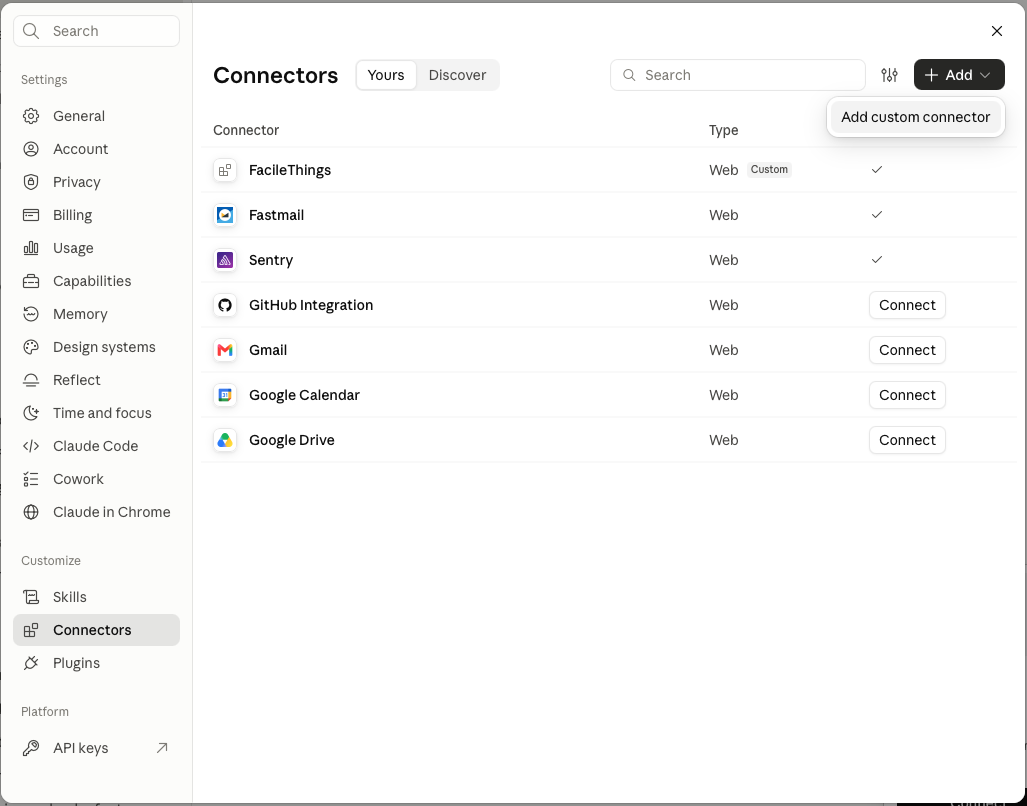The height and width of the screenshot is (806, 1027).
Task: Click the Google Calendar icon
Action: pyautogui.click(x=225, y=395)
